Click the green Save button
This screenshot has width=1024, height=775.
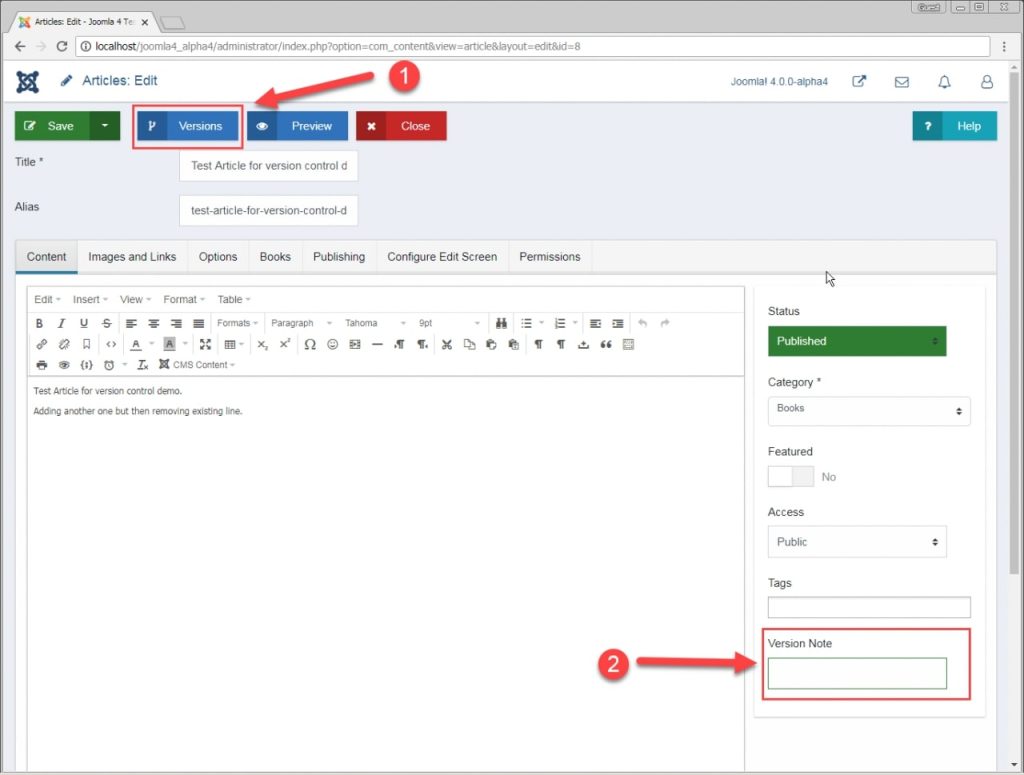[52, 126]
